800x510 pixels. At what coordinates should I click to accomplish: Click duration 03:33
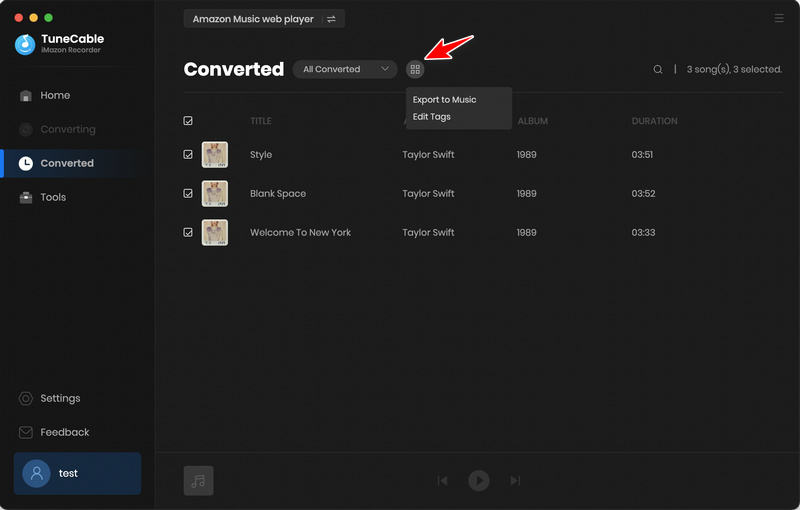pyautogui.click(x=643, y=232)
